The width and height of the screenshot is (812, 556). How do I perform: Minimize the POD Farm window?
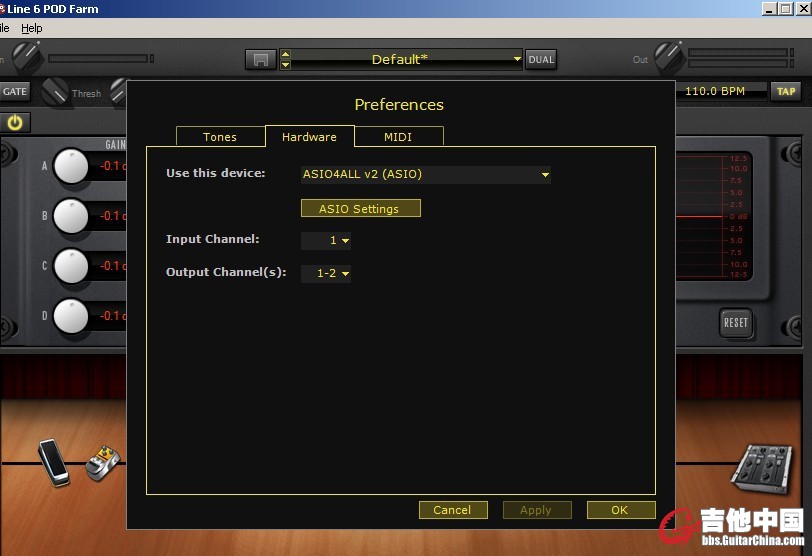770,8
